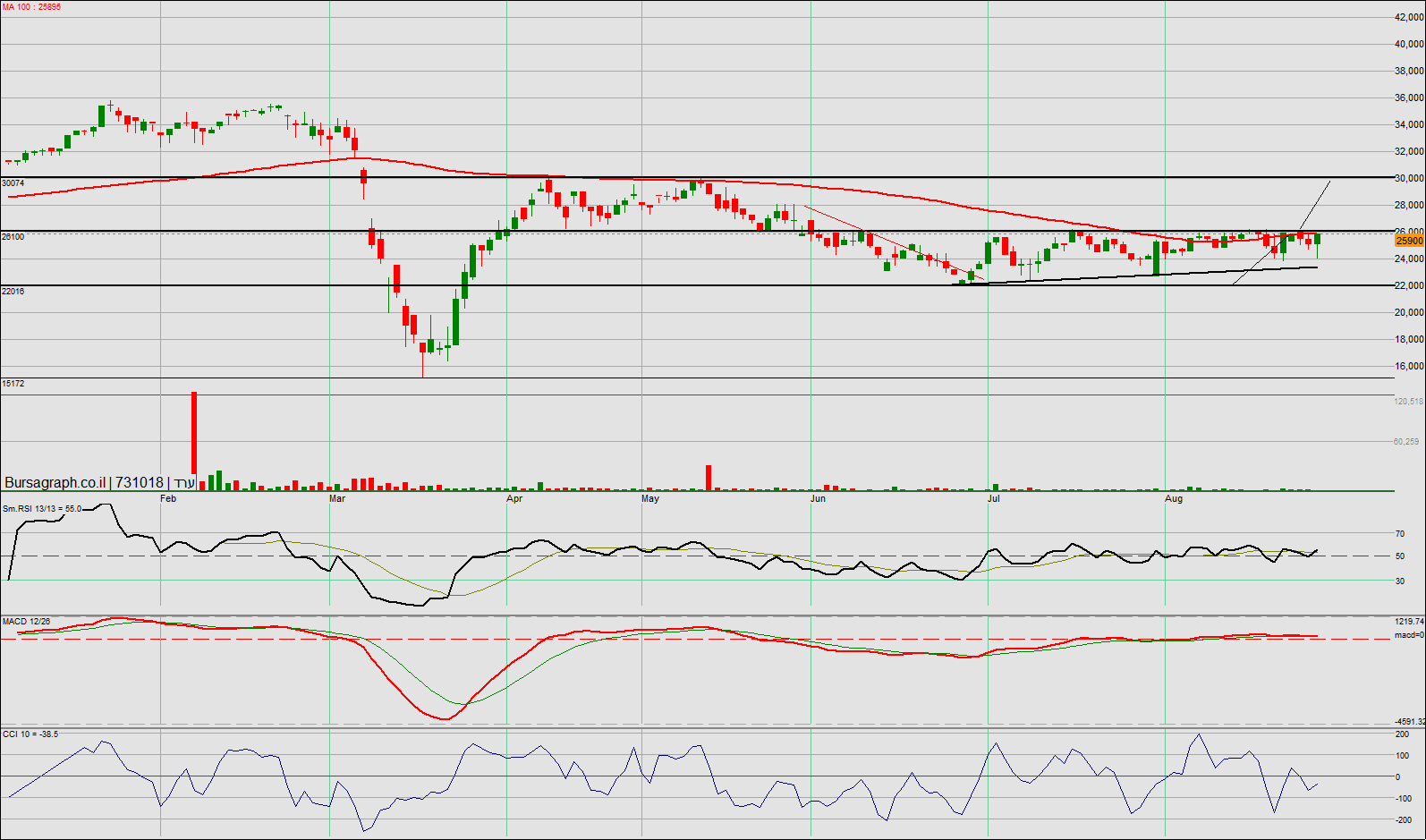The image size is (1426, 840).
Task: Click the 15172 bottom level label
Action: 13,384
